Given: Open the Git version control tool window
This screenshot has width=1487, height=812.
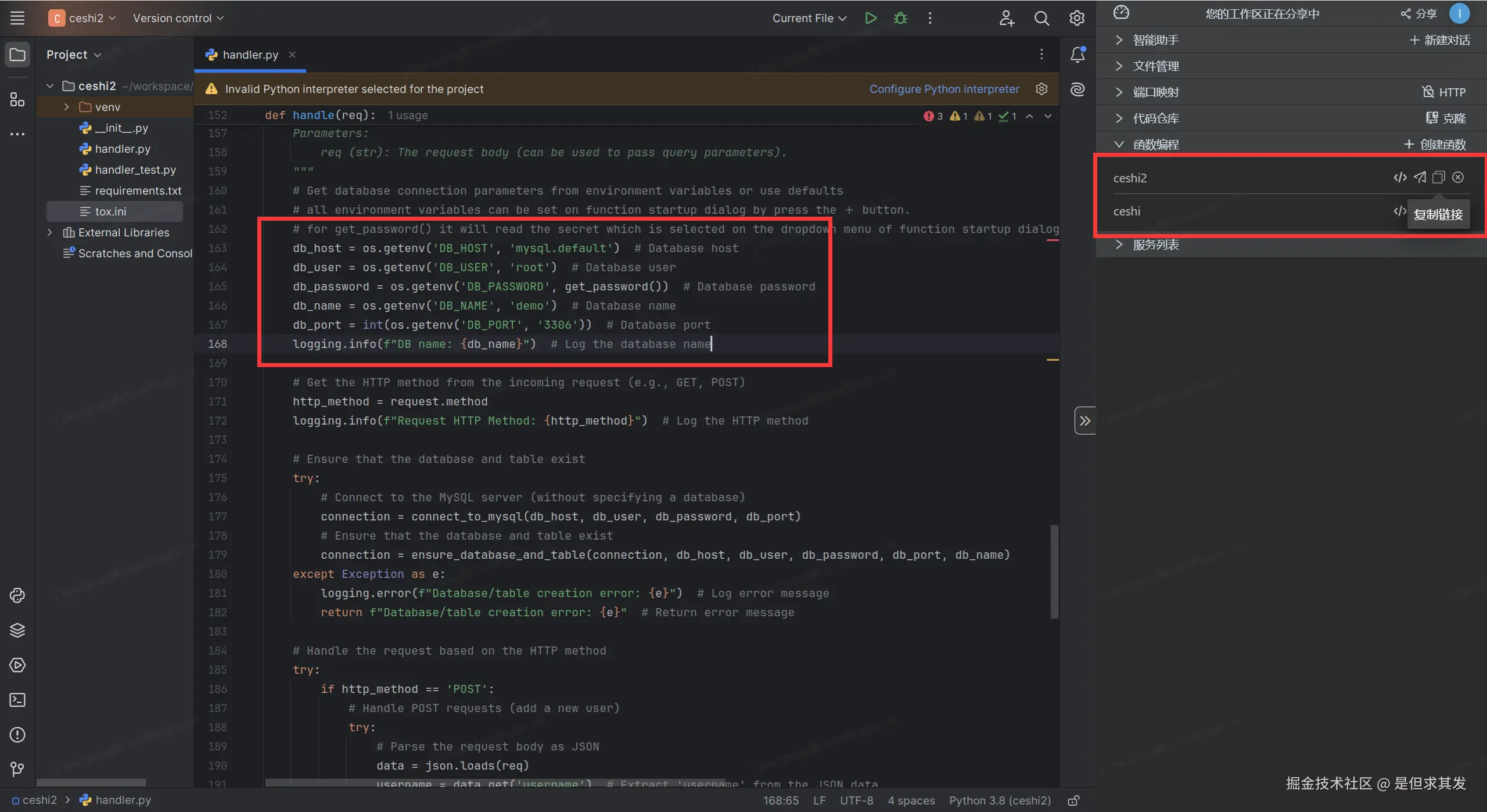Looking at the screenshot, I should [17, 770].
